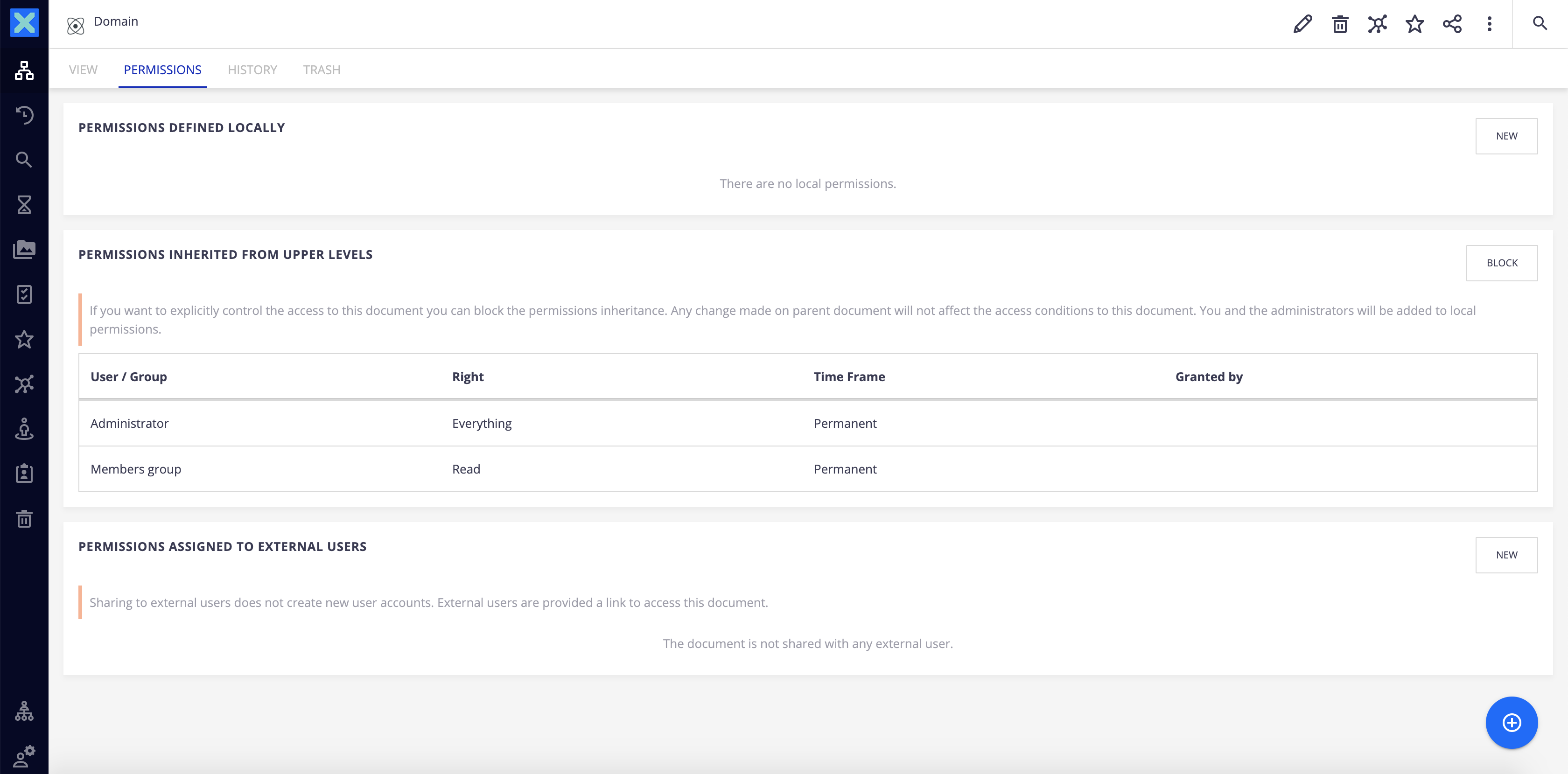Open the personal workspace sidebar icon

(x=24, y=429)
